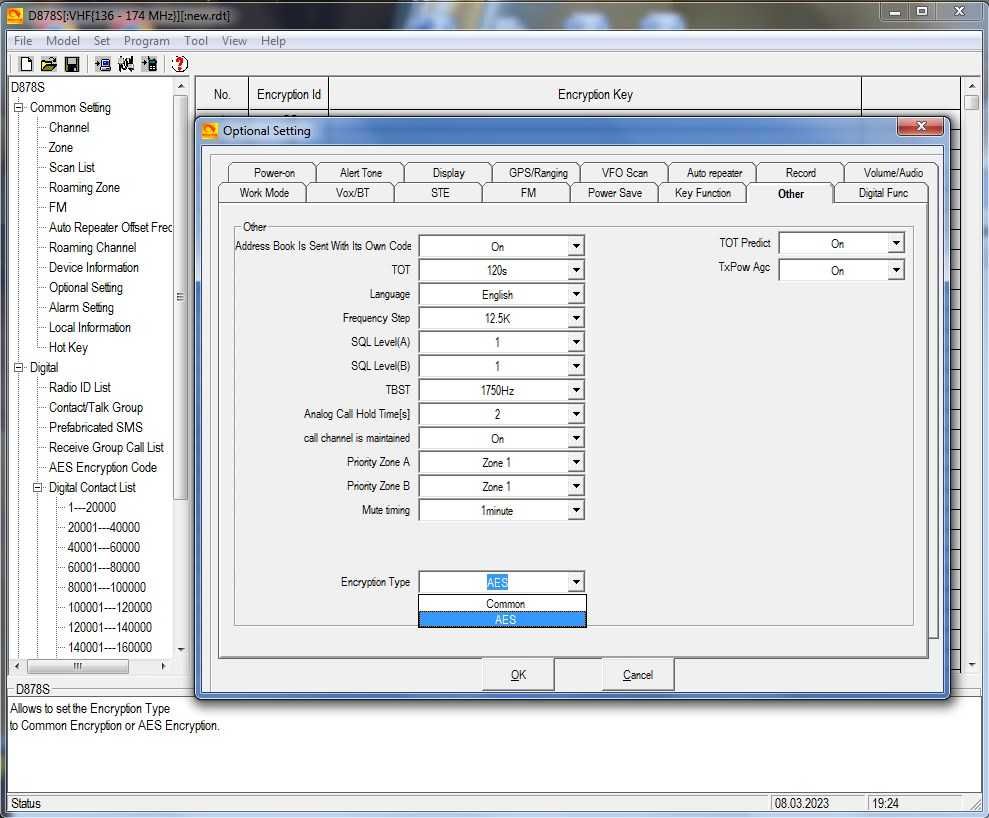Open the SQL Level(B) dropdown
The height and width of the screenshot is (818, 989).
point(575,366)
